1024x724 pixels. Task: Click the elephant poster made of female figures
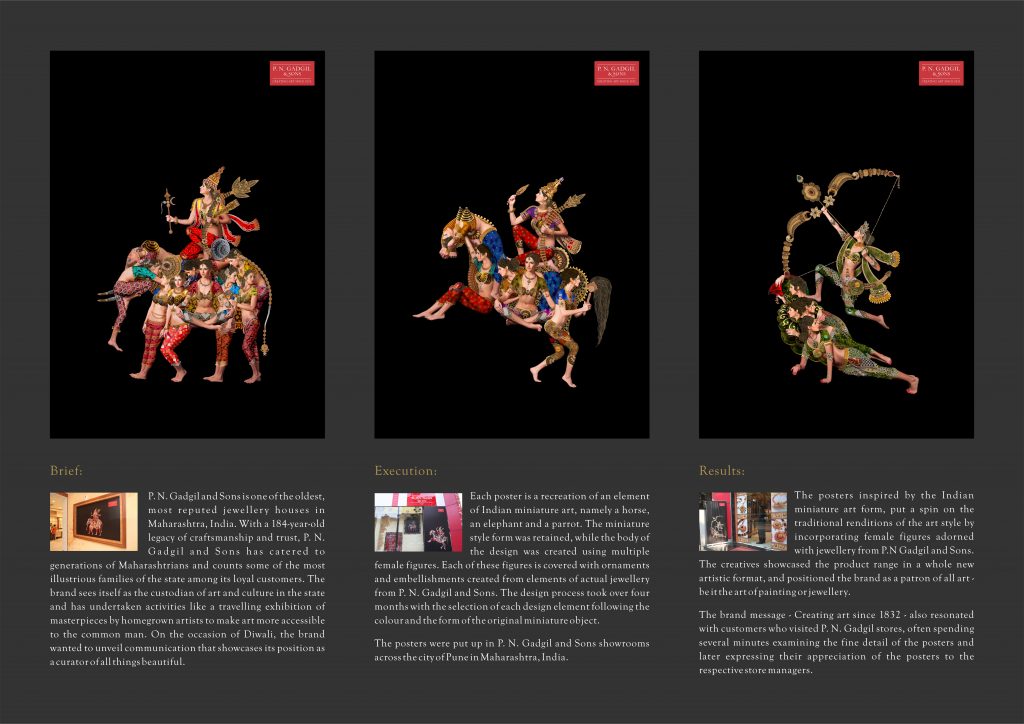187,244
